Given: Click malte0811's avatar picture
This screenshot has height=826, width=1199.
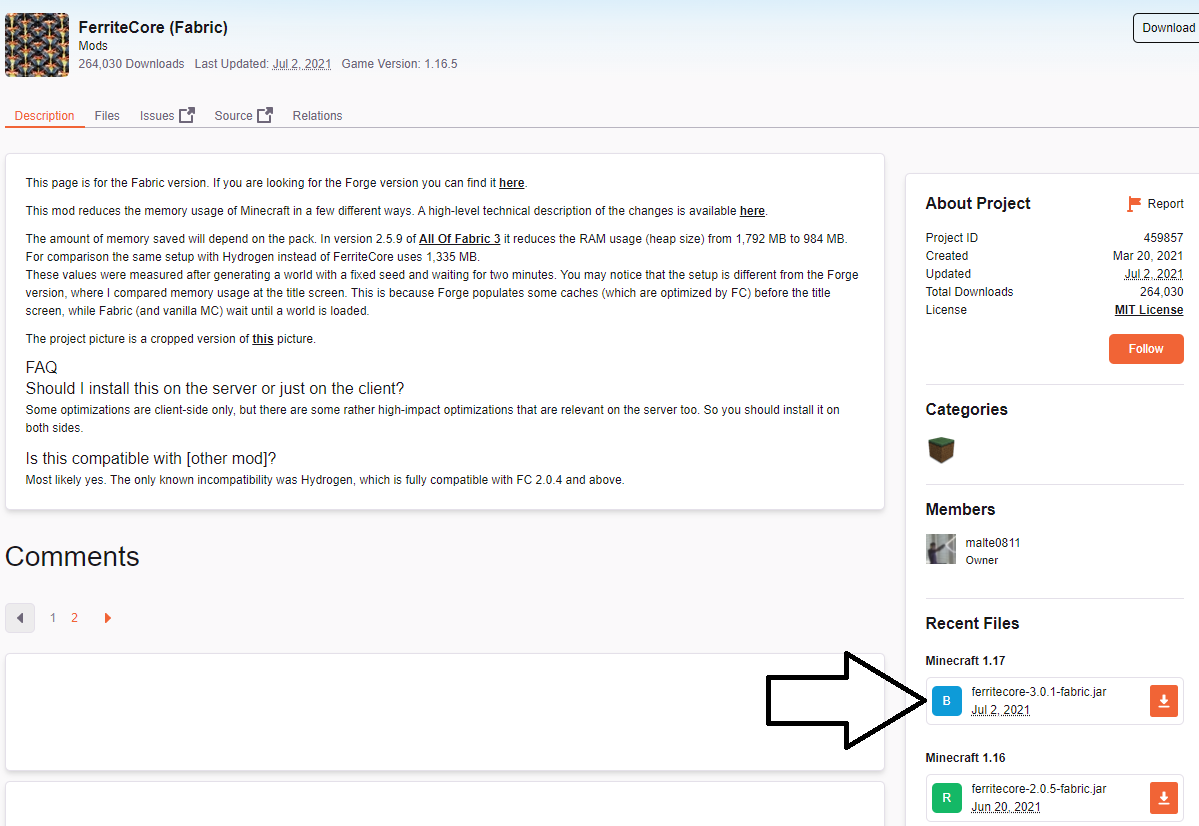Looking at the screenshot, I should point(941,549).
